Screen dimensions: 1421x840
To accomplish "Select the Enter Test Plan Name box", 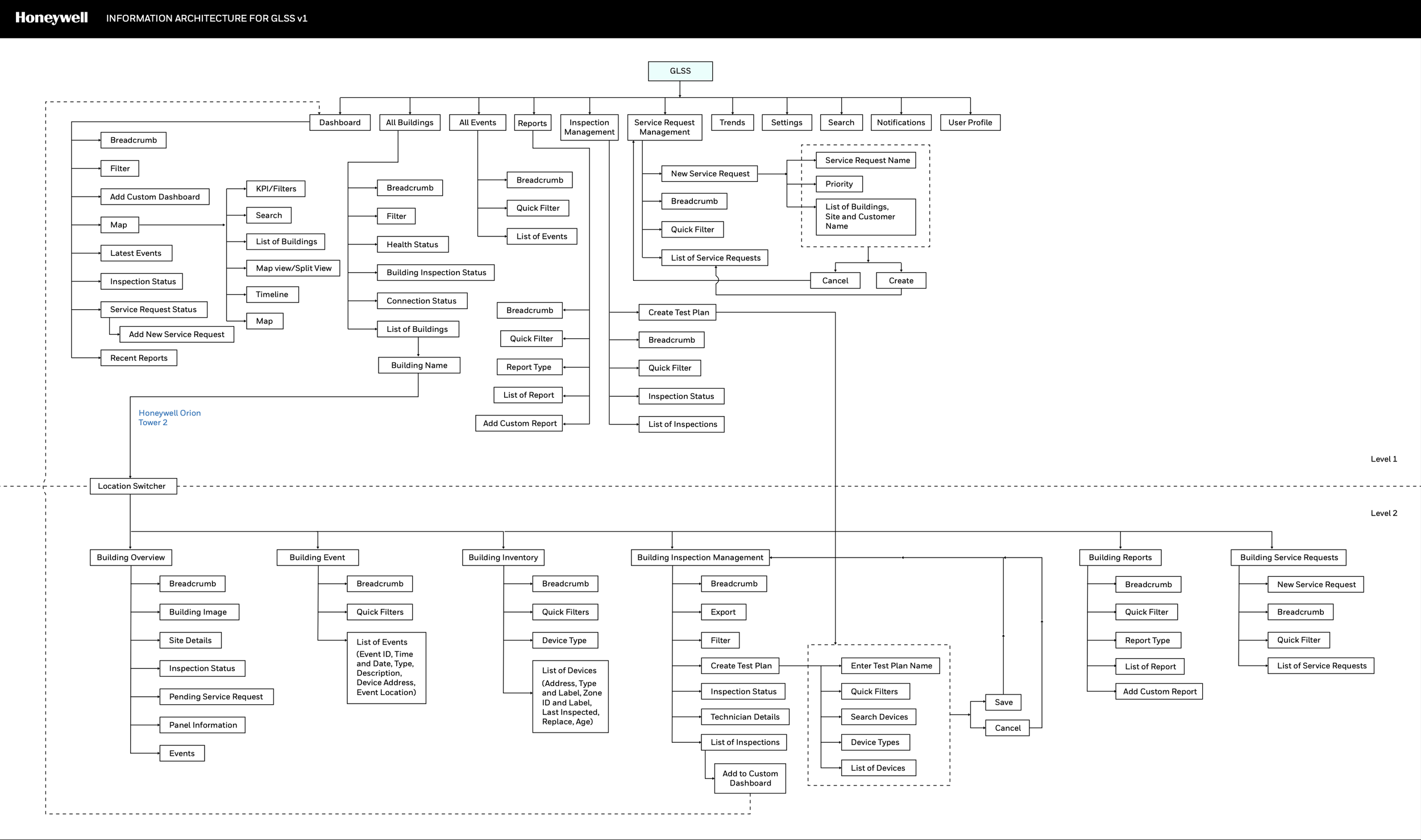I will [x=890, y=666].
